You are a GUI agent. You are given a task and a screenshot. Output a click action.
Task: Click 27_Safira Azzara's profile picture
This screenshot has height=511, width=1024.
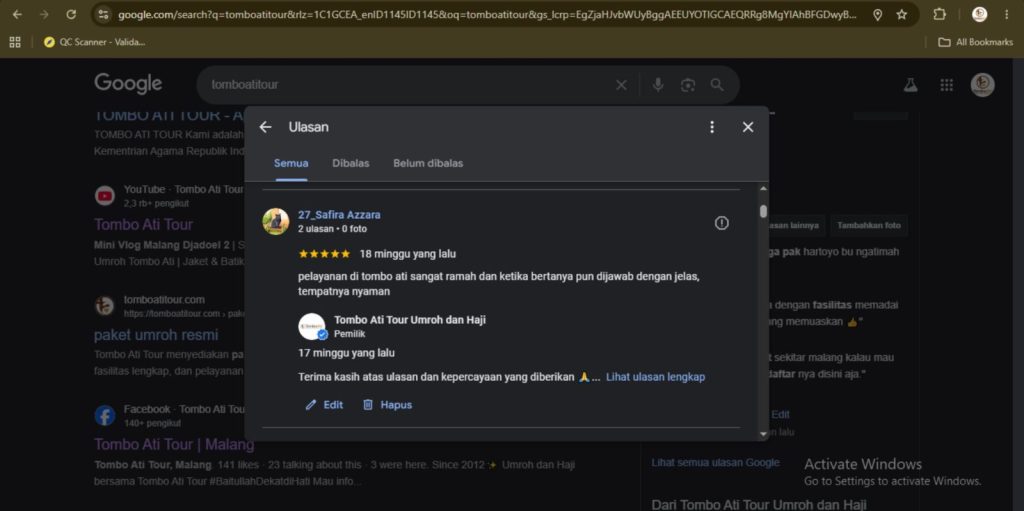pos(276,222)
